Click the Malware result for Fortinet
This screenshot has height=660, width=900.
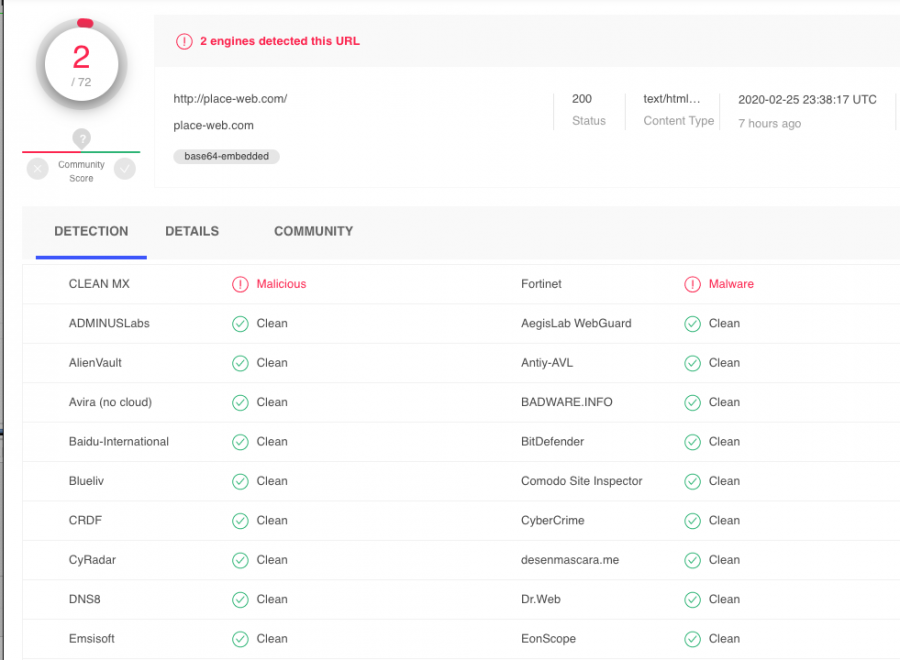click(731, 284)
